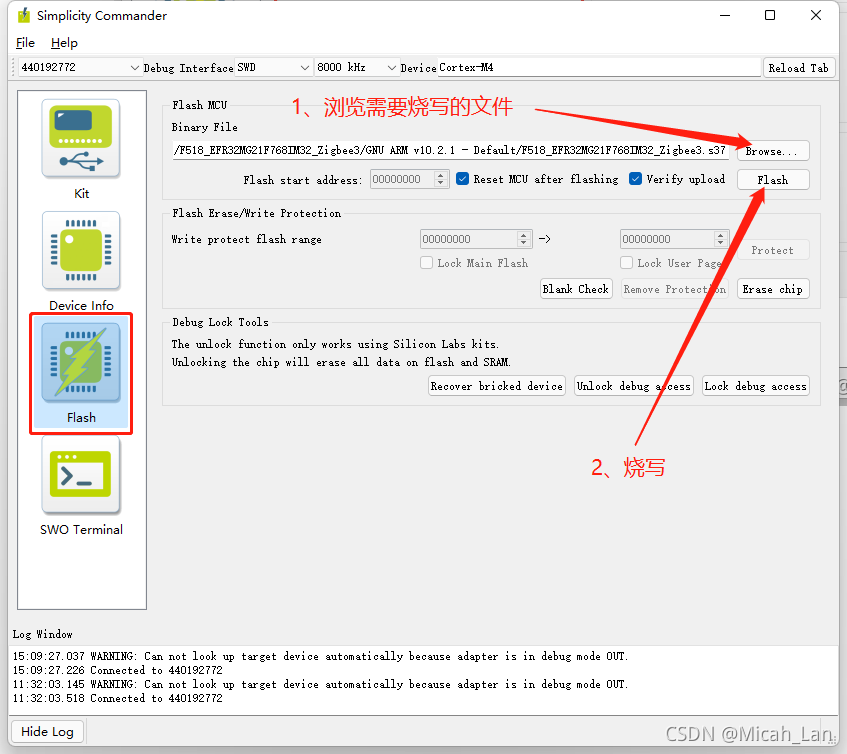Enable Lock Main Flash checkbox
847x754 pixels.
[426, 262]
